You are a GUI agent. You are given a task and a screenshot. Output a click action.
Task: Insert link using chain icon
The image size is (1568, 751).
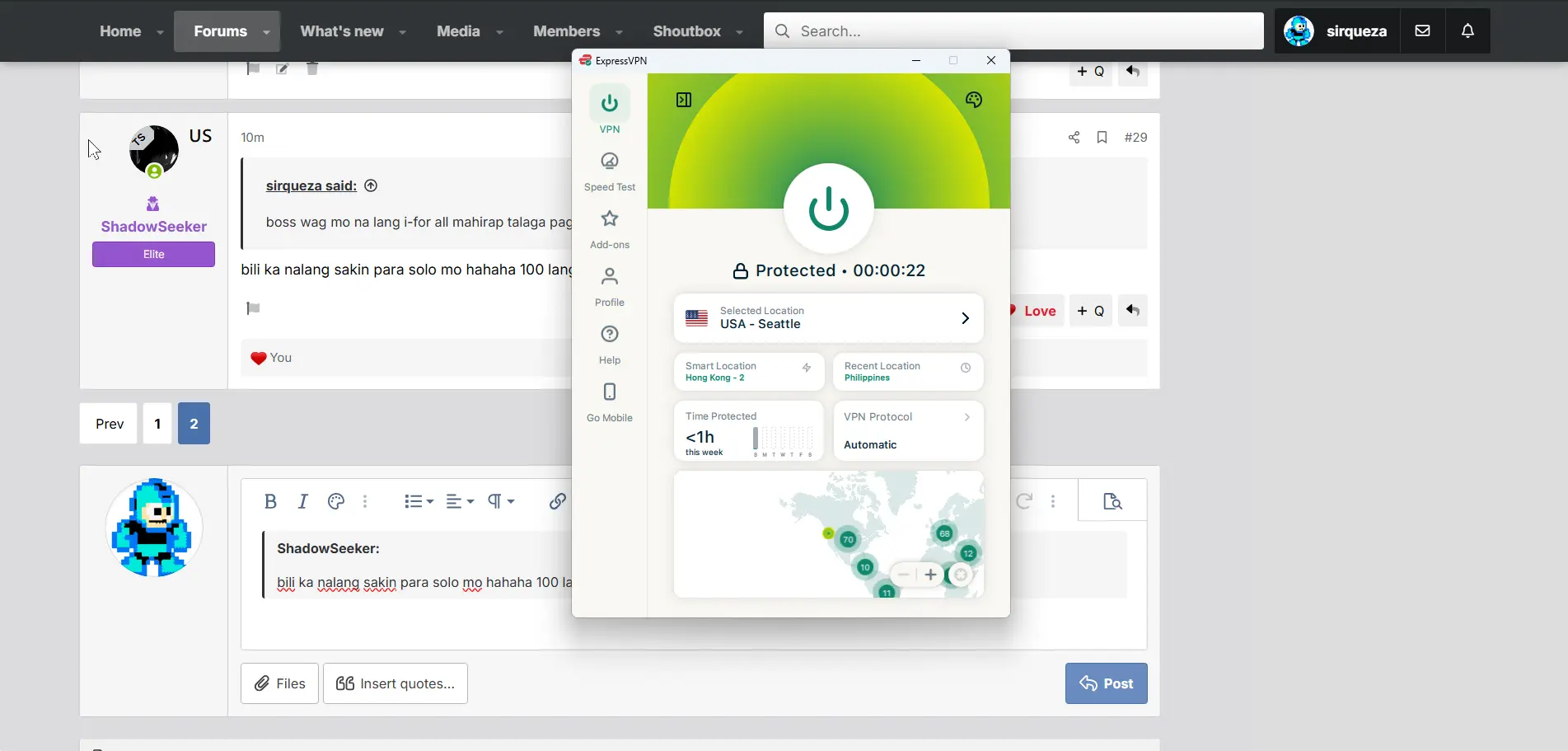coord(558,501)
